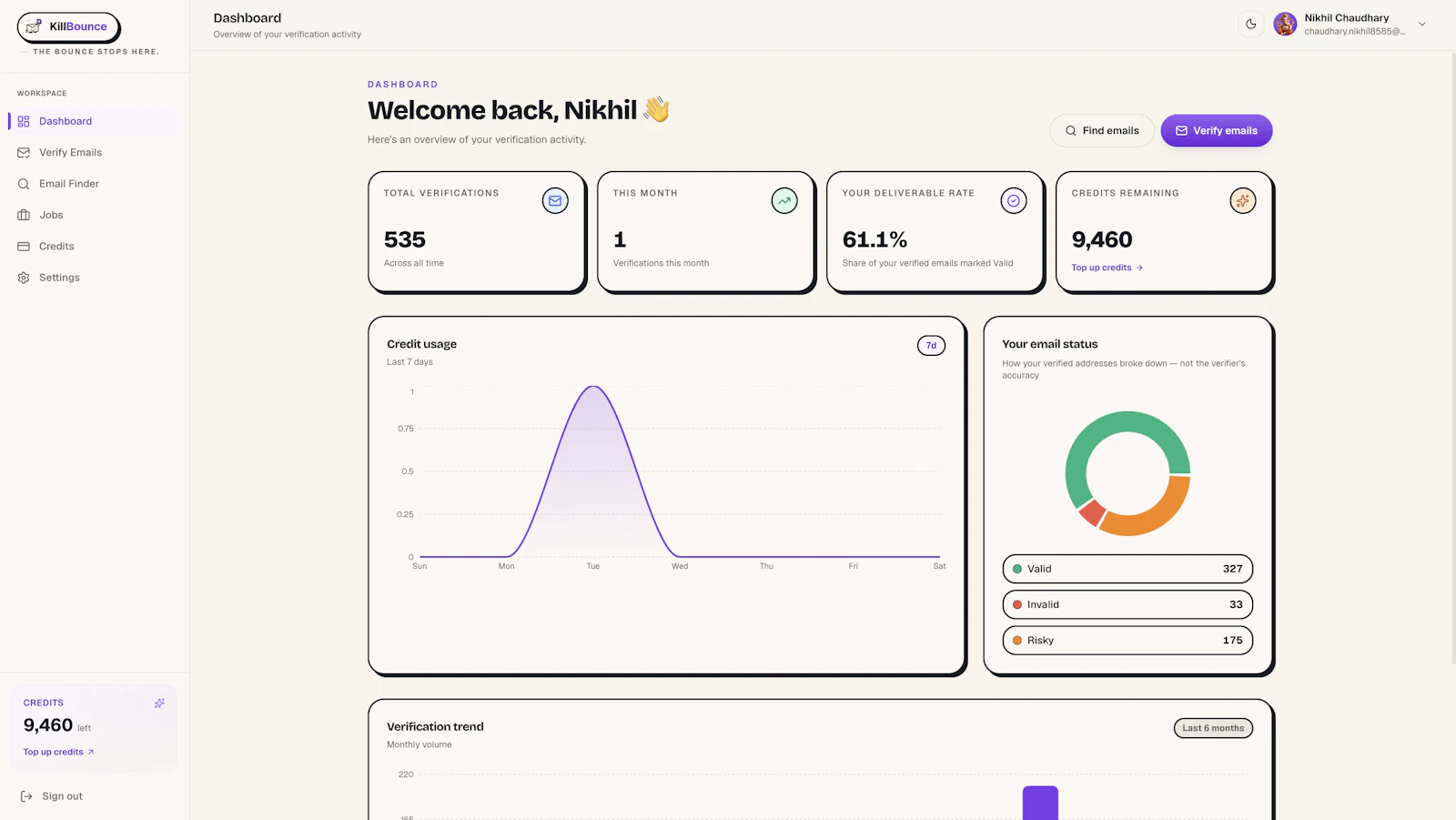Click the sparkle icon in sidebar Credits card
The image size is (1456, 820).
[x=159, y=703]
